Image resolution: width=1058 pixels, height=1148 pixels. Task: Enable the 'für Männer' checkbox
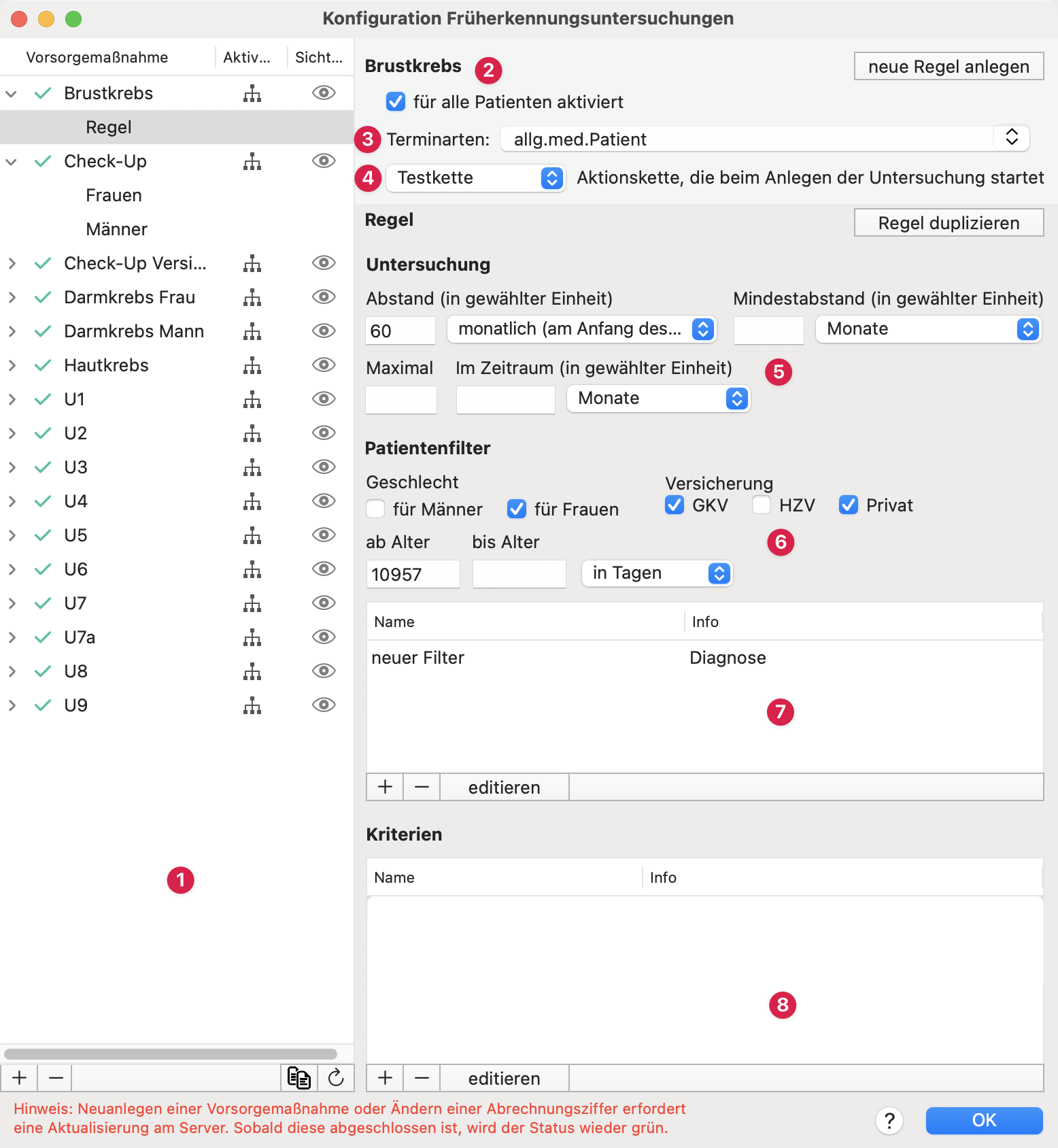point(376,509)
